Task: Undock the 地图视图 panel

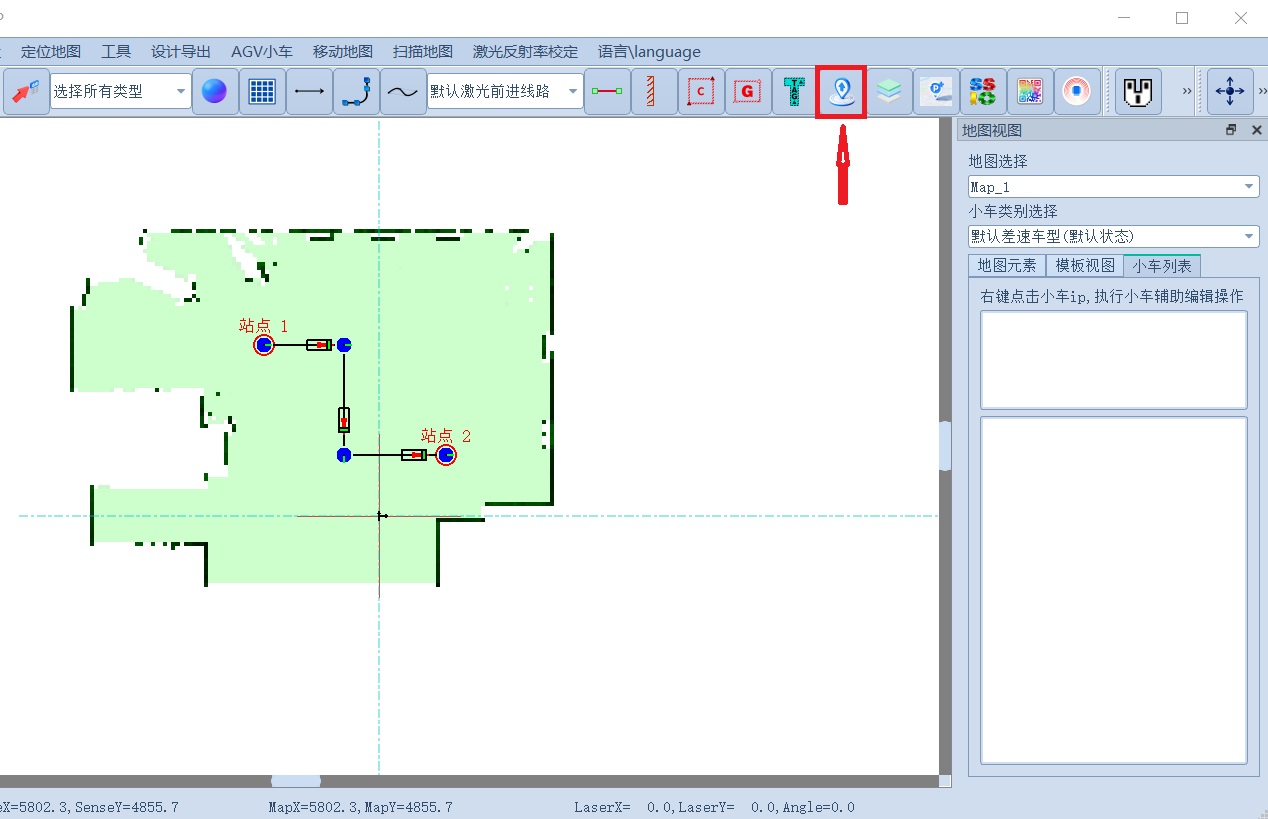Action: coord(1231,130)
